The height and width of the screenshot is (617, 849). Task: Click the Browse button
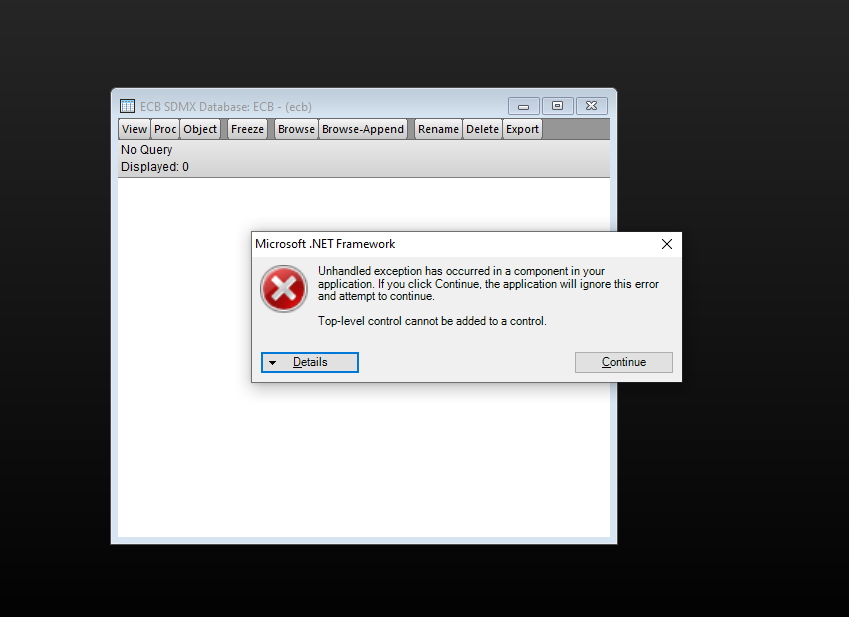[x=296, y=129]
